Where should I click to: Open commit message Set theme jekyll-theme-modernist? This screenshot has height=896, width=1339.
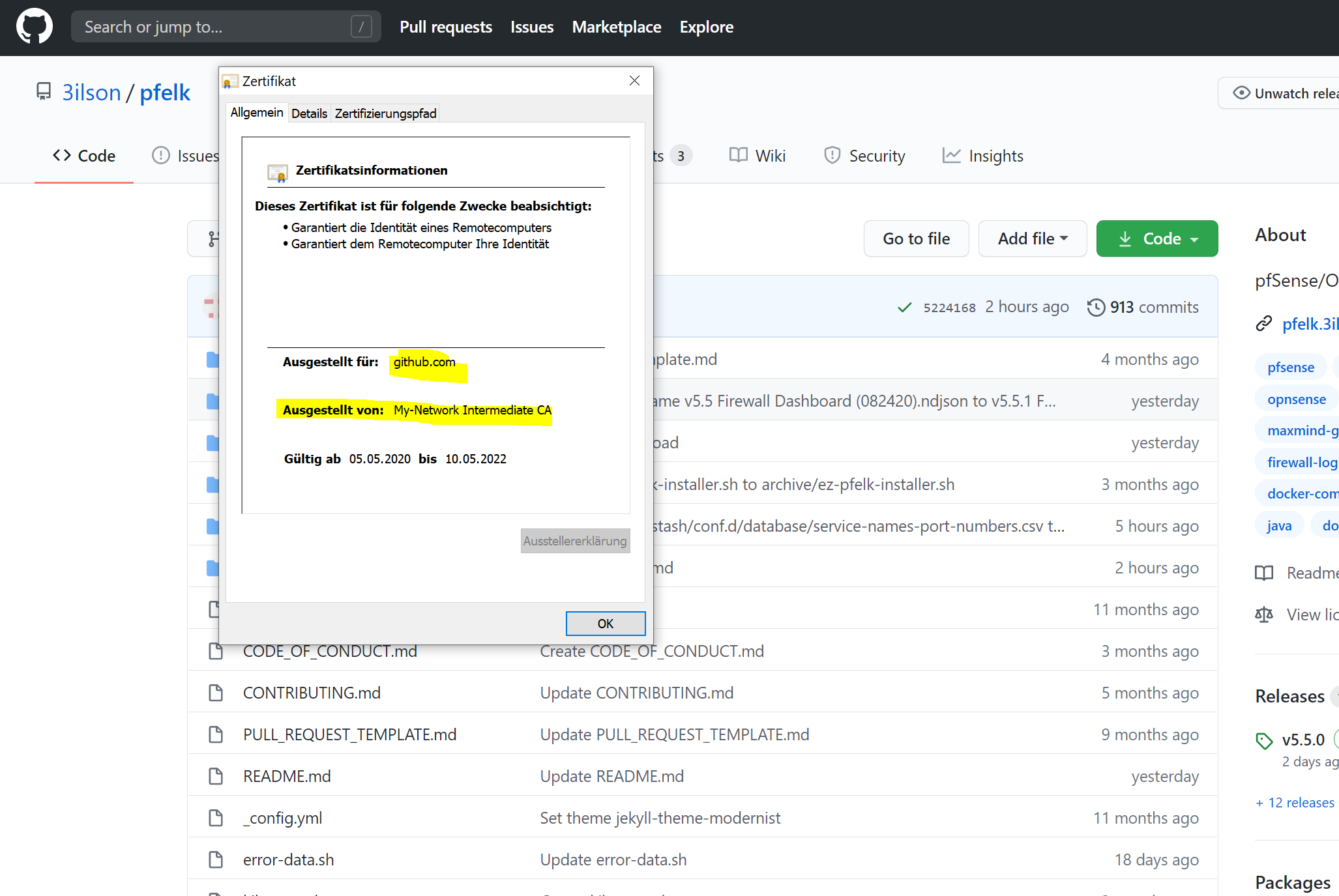coord(660,818)
